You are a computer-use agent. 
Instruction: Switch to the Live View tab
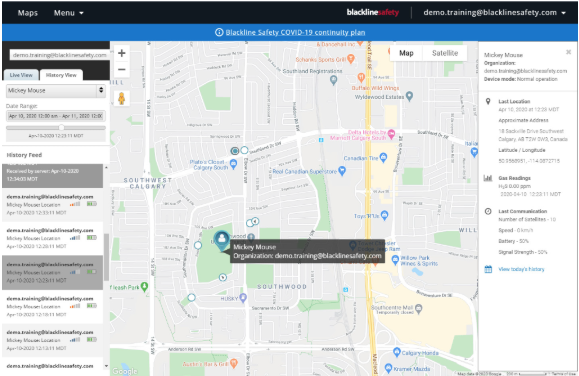point(21,75)
